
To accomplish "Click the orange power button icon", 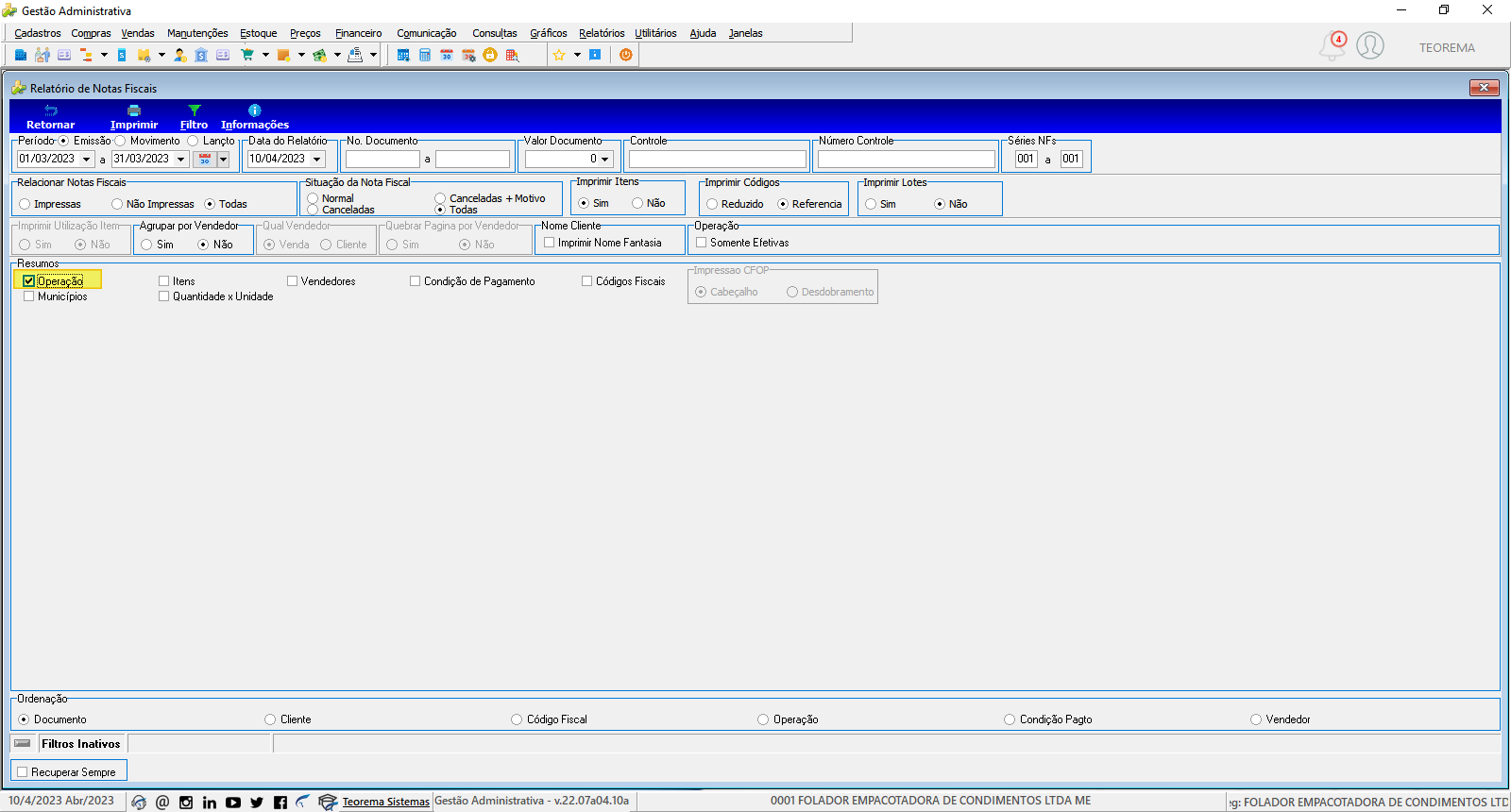I will point(626,55).
